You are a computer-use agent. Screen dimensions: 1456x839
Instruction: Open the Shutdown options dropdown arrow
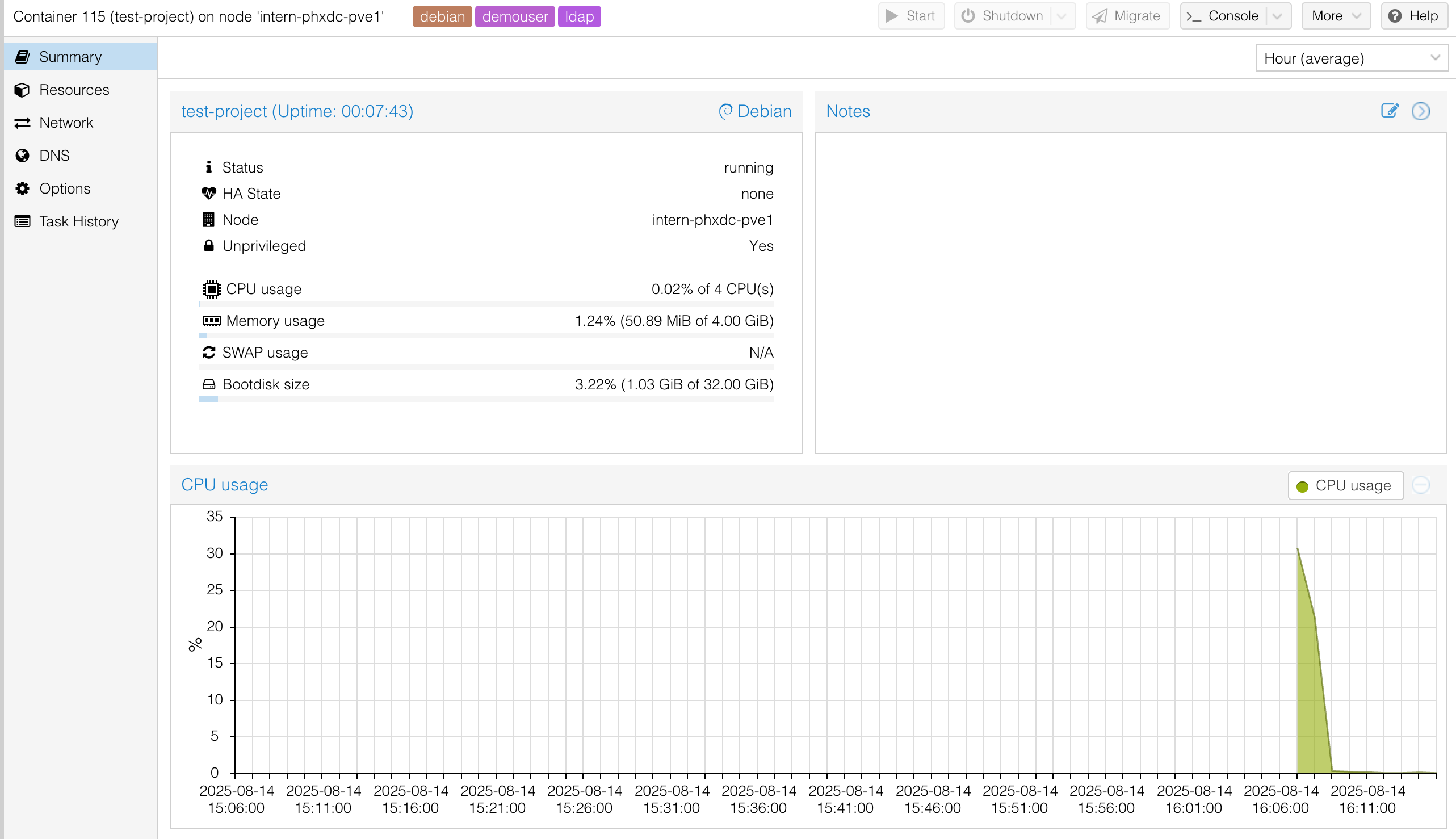pyautogui.click(x=1062, y=15)
